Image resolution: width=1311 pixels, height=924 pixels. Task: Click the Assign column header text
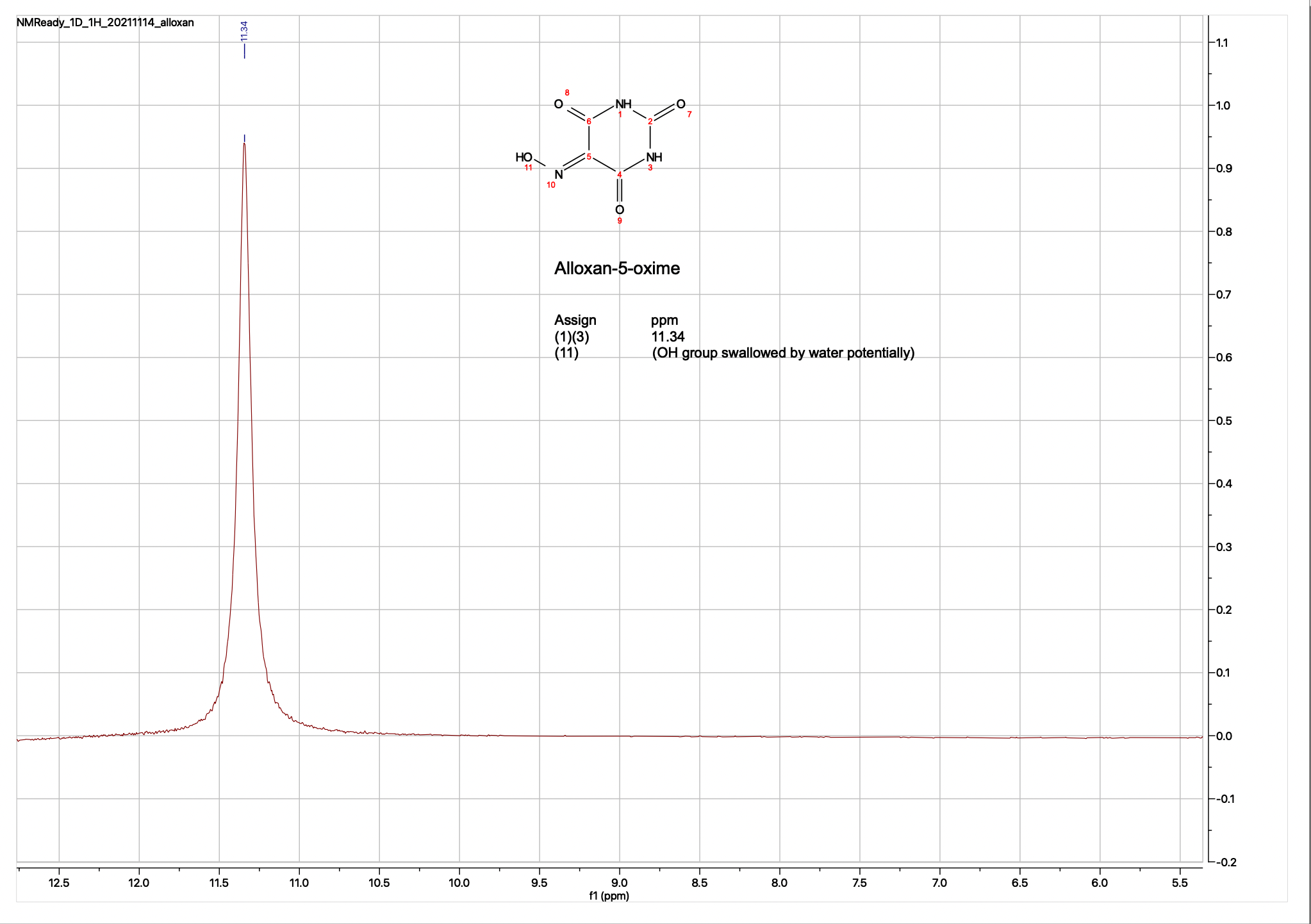(x=575, y=320)
